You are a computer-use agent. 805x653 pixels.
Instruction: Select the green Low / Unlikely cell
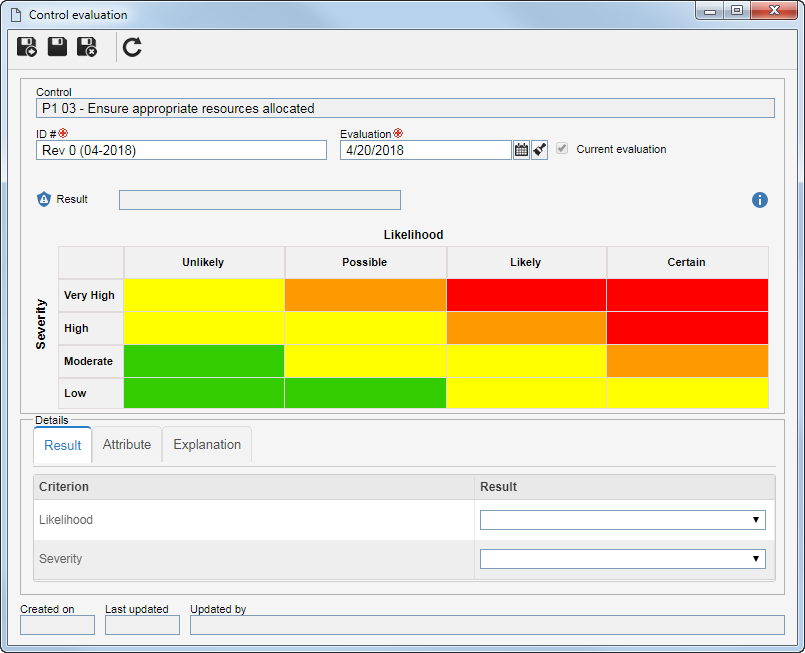coord(204,393)
